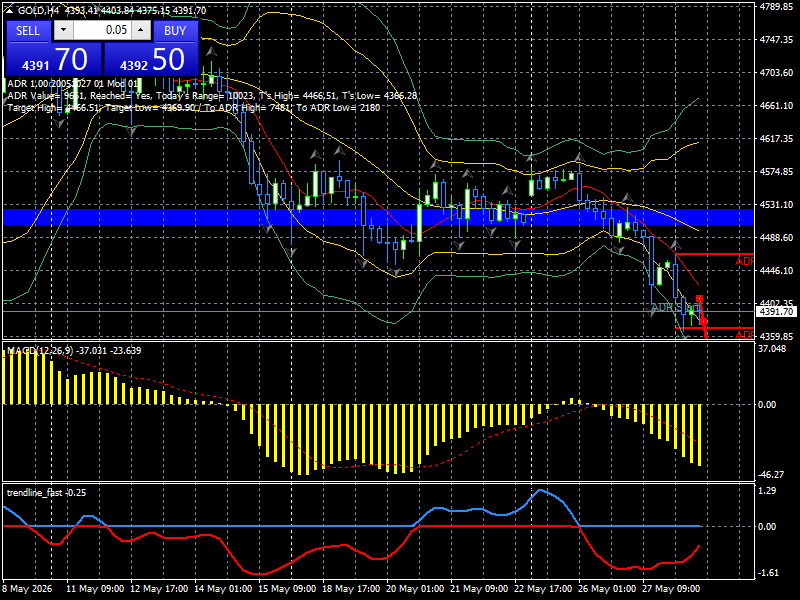Click the 4359.85 price scale value
This screenshot has width=800, height=600.
(776, 337)
